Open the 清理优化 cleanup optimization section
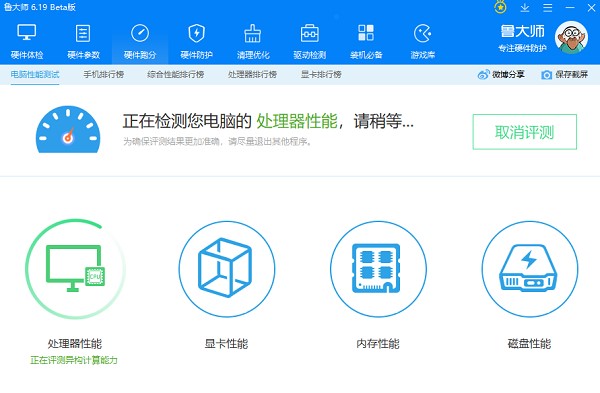600x393 pixels. click(253, 42)
